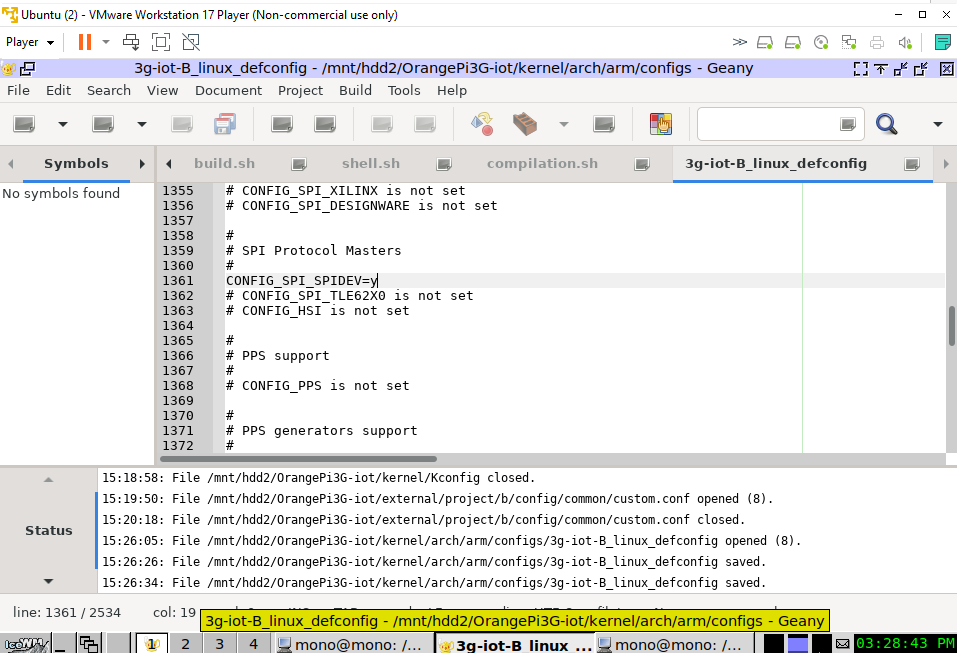Click the sound card device icon

pyautogui.click(x=905, y=42)
